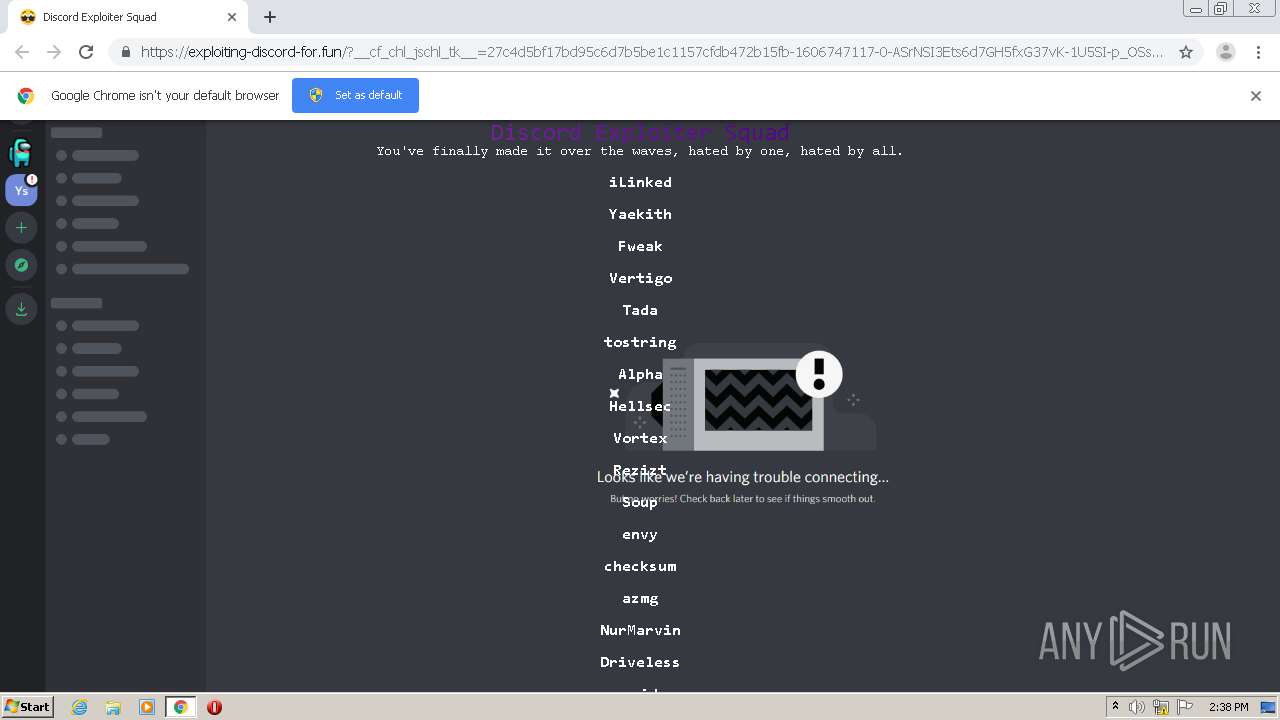
Task: Open the volume control tray icon
Action: coord(1137,707)
